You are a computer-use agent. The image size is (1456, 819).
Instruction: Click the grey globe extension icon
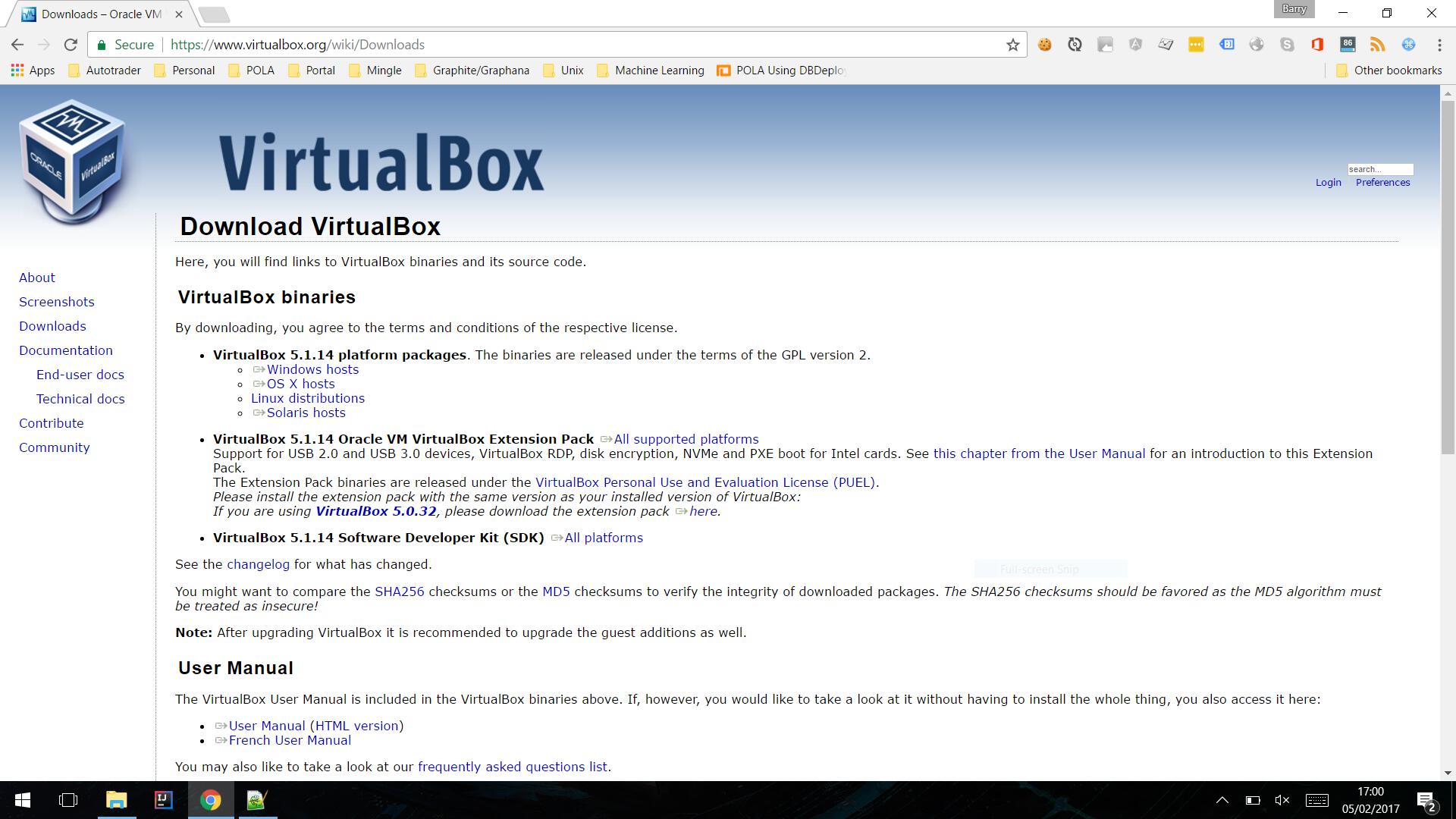(1257, 45)
